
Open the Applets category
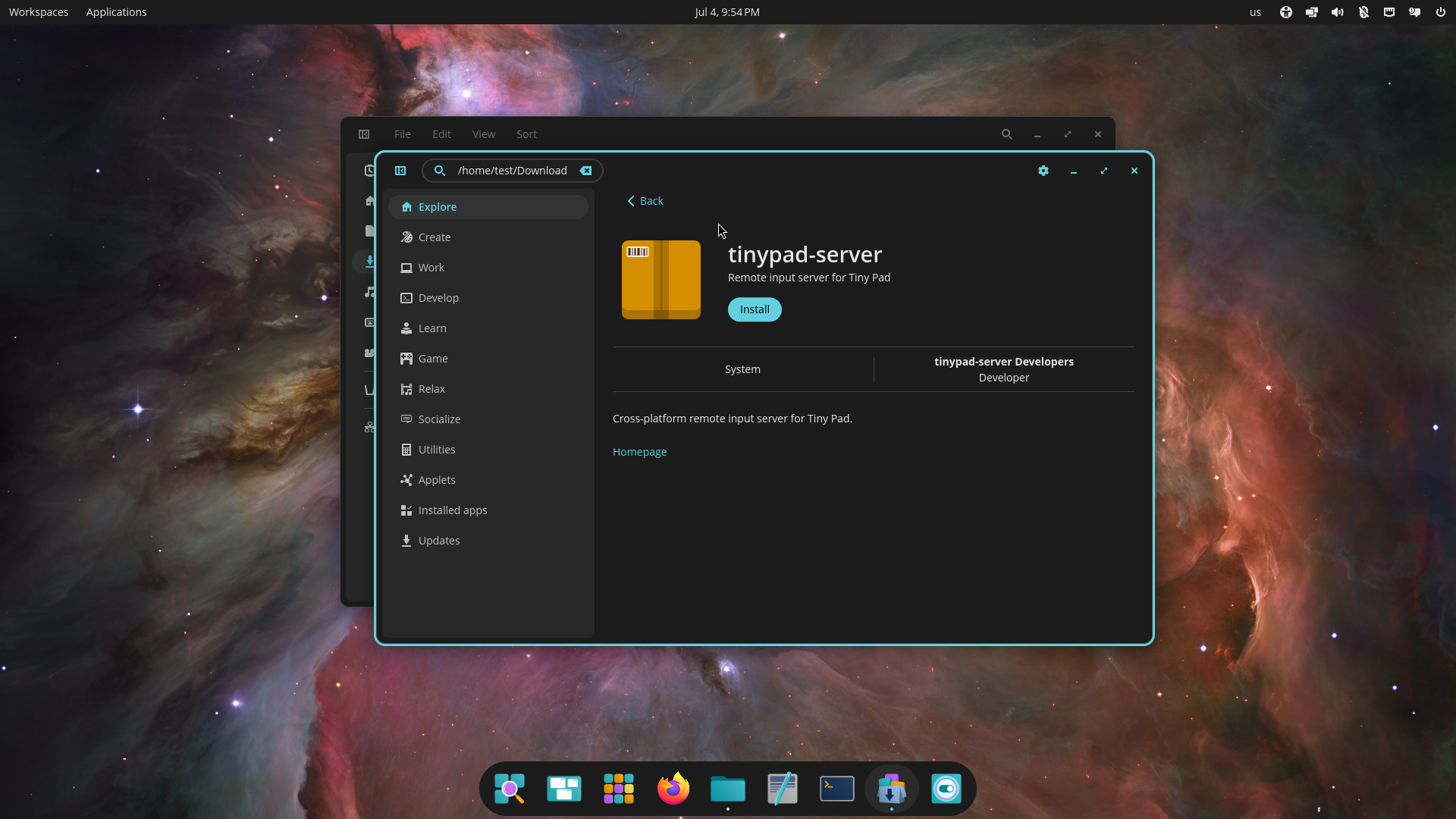488,480
